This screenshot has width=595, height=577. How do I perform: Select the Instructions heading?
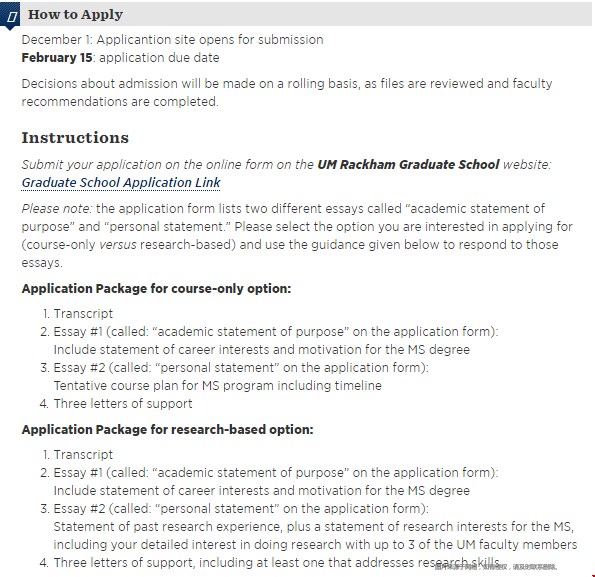pyautogui.click(x=75, y=137)
